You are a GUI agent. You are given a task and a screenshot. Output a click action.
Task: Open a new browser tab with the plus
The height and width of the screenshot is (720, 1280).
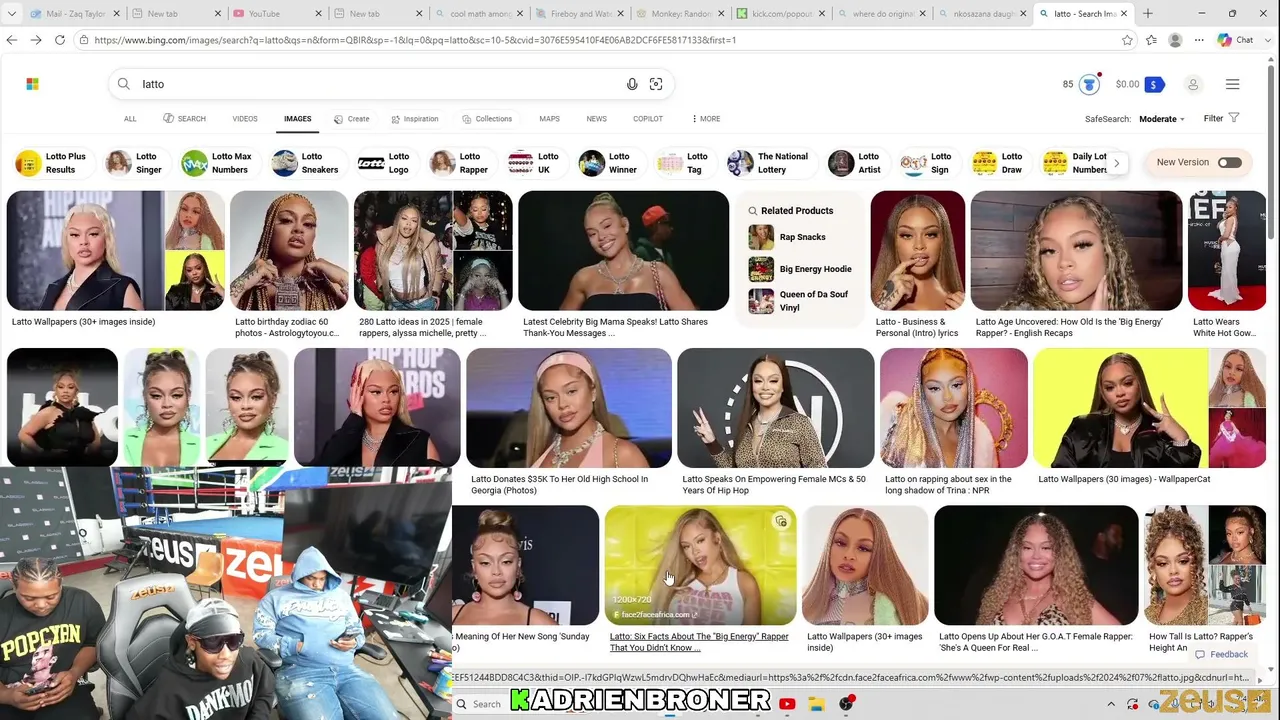tap(1147, 14)
